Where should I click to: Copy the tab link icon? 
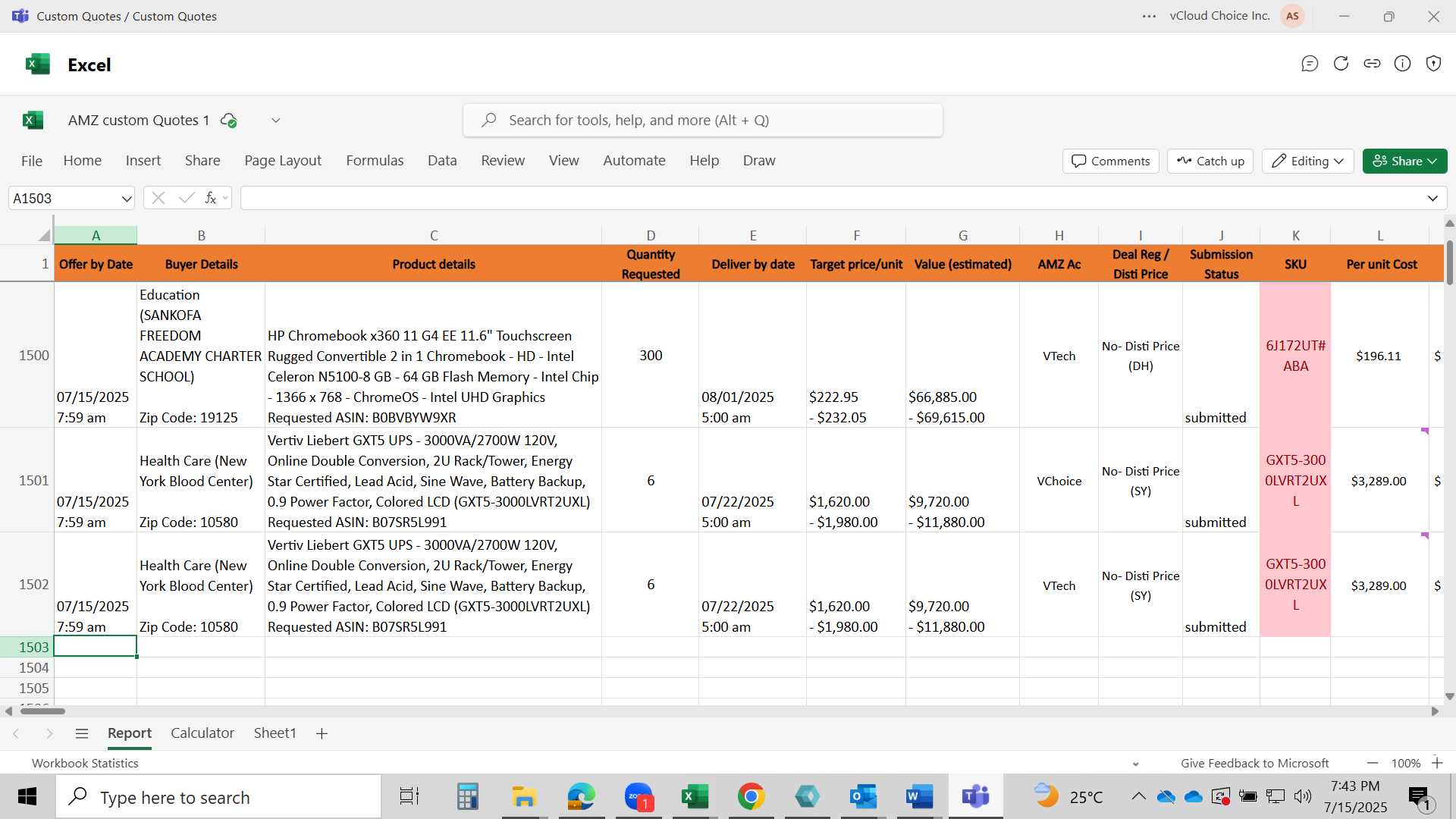(1372, 64)
